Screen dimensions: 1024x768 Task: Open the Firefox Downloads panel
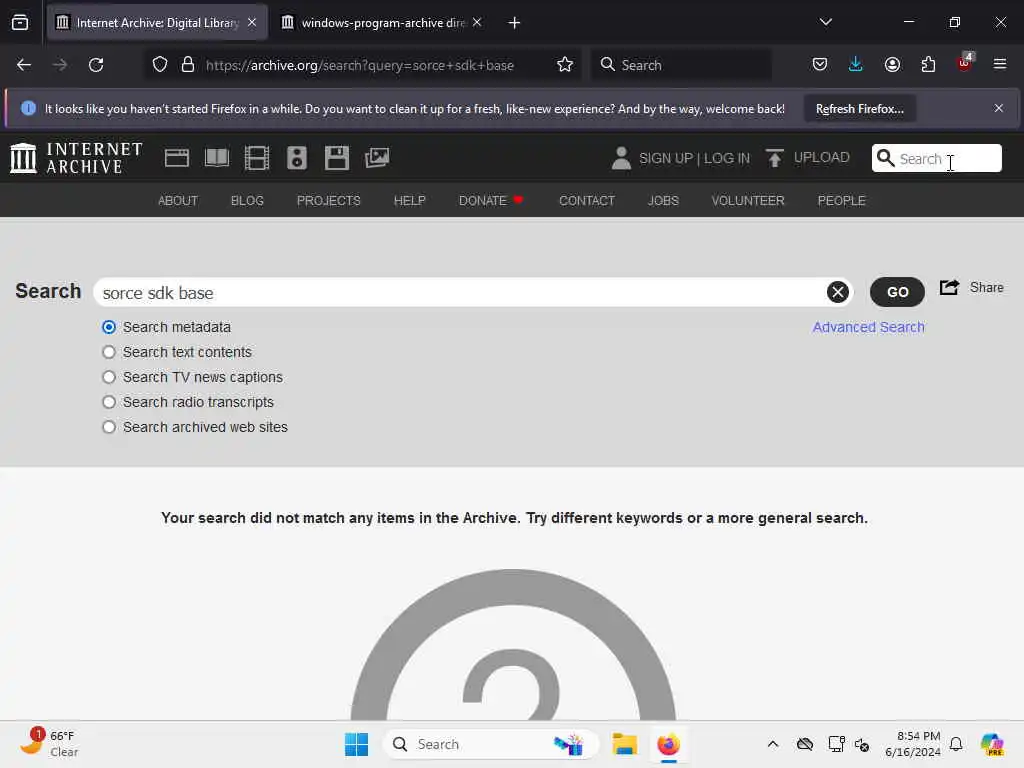[x=856, y=65]
